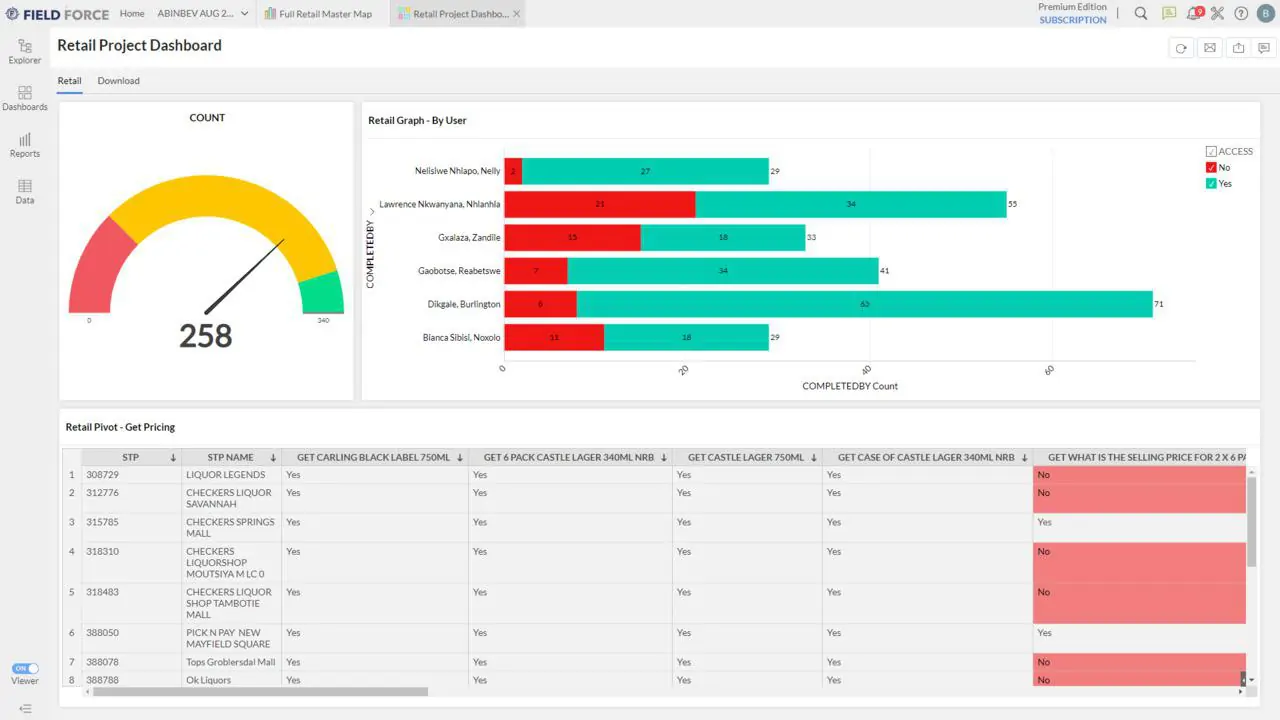Uncheck the Yes legend checkbox
The image size is (1280, 720).
coord(1211,184)
